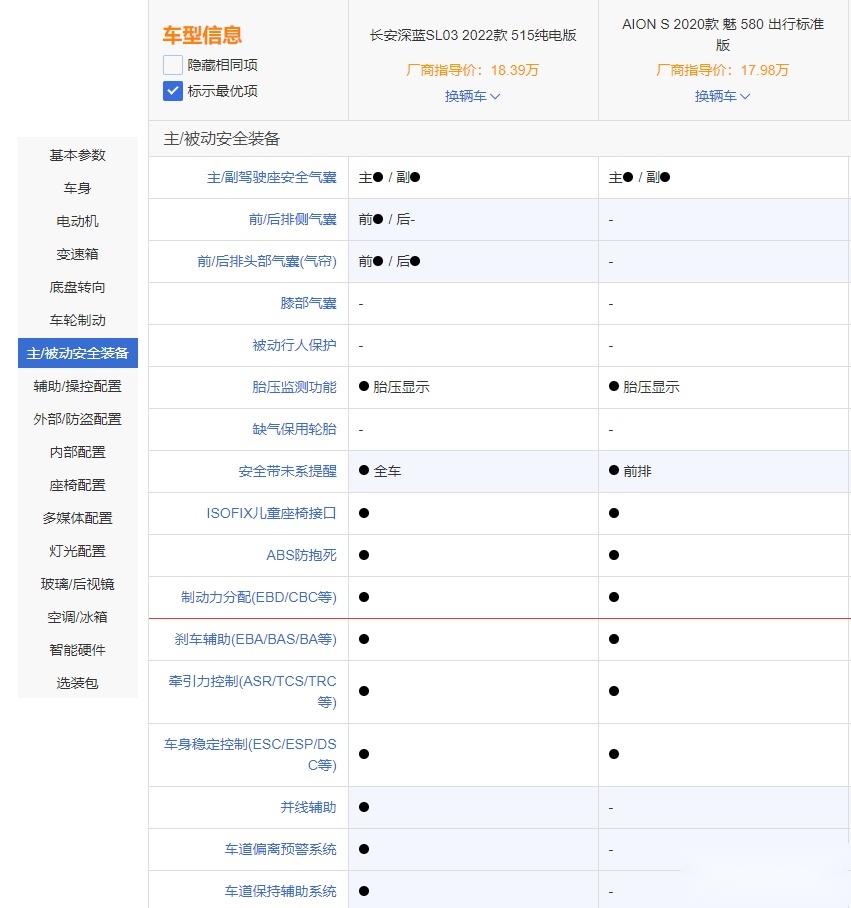851x908 pixels.
Task: Open 换辆车 dropdown for 长安深蓝SL03
Action: tap(472, 96)
